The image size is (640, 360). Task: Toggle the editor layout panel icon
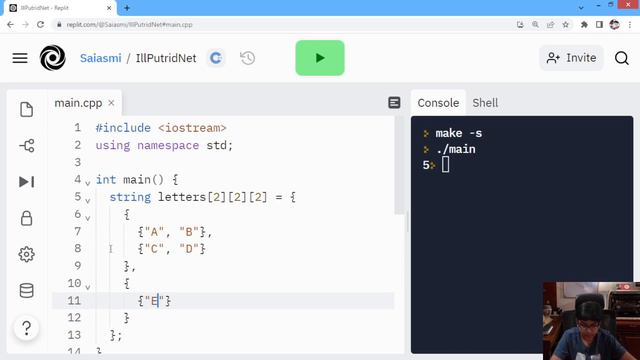[394, 103]
